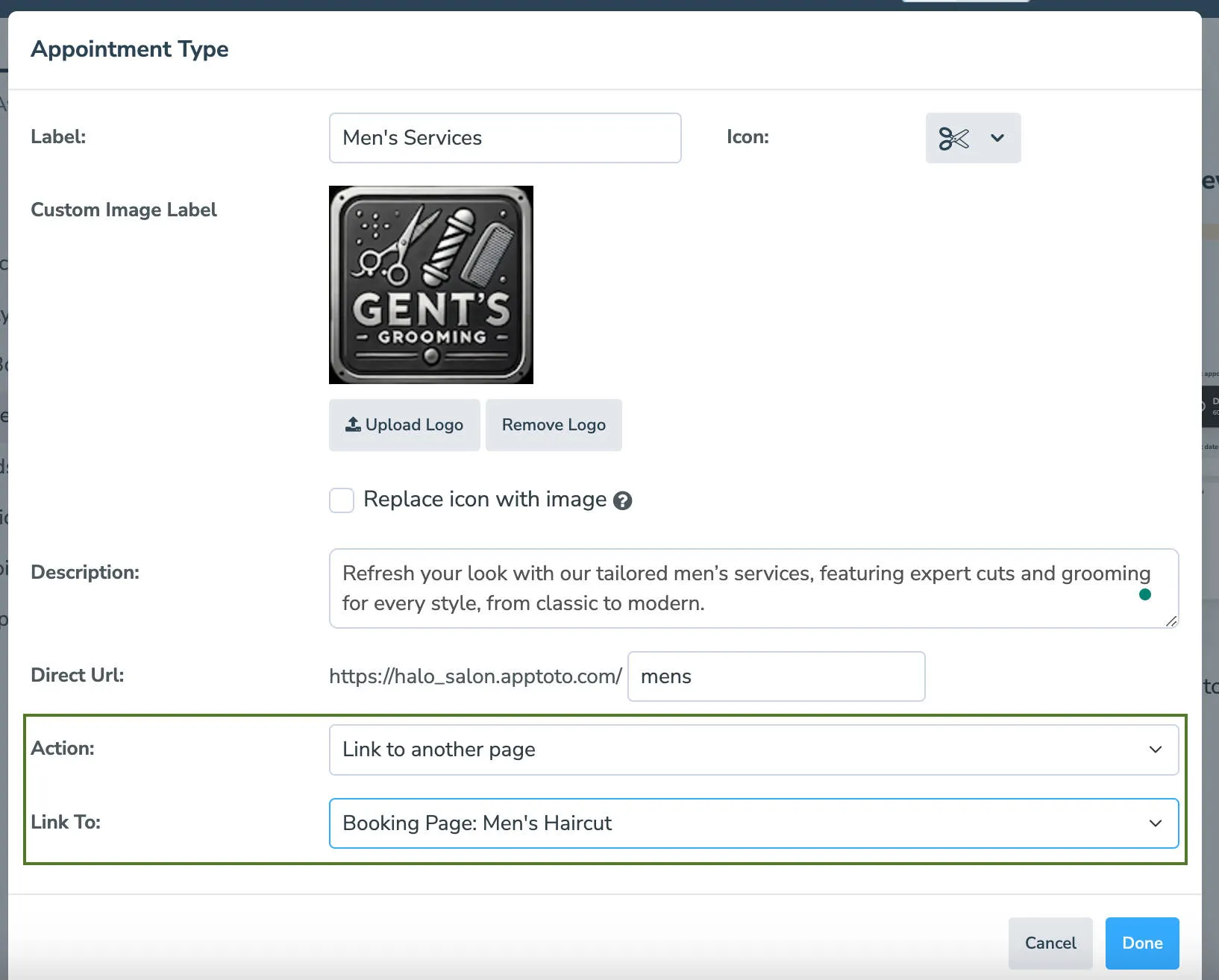Click the Direct Url slug field showing mens
Image resolution: width=1219 pixels, height=980 pixels.
pyautogui.click(x=776, y=676)
